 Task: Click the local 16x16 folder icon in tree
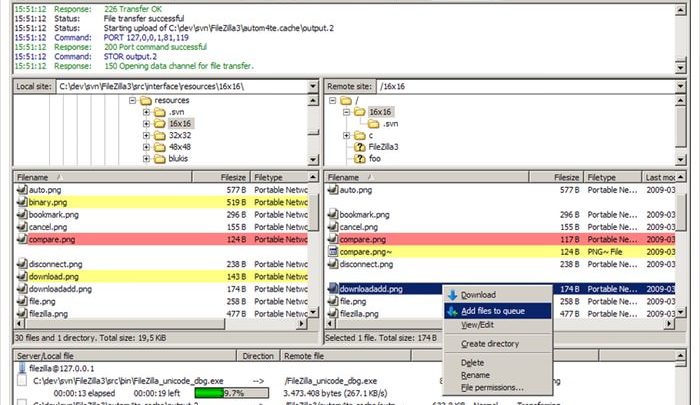tap(160, 124)
